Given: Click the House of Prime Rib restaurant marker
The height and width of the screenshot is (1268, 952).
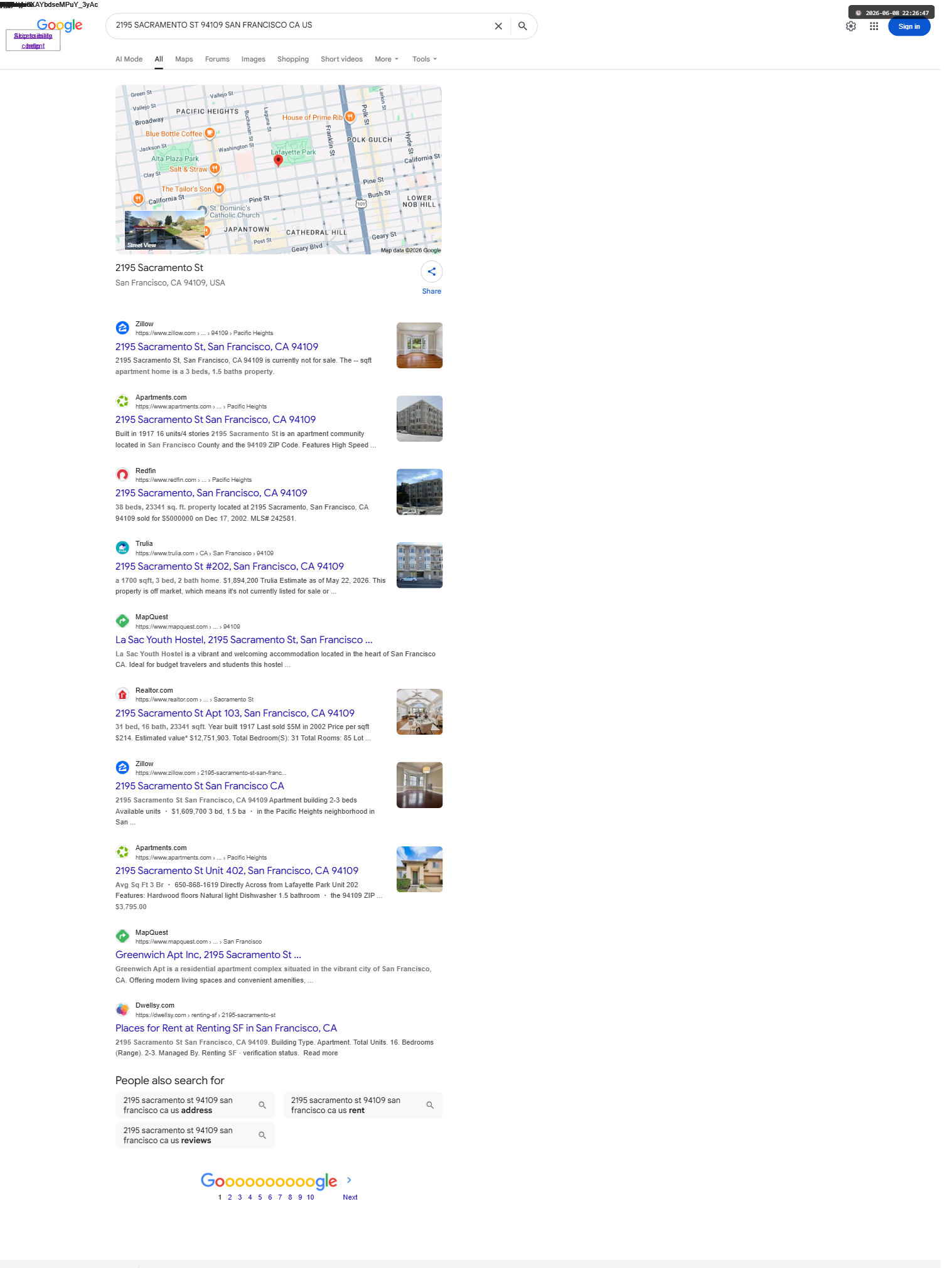Looking at the screenshot, I should 350,117.
